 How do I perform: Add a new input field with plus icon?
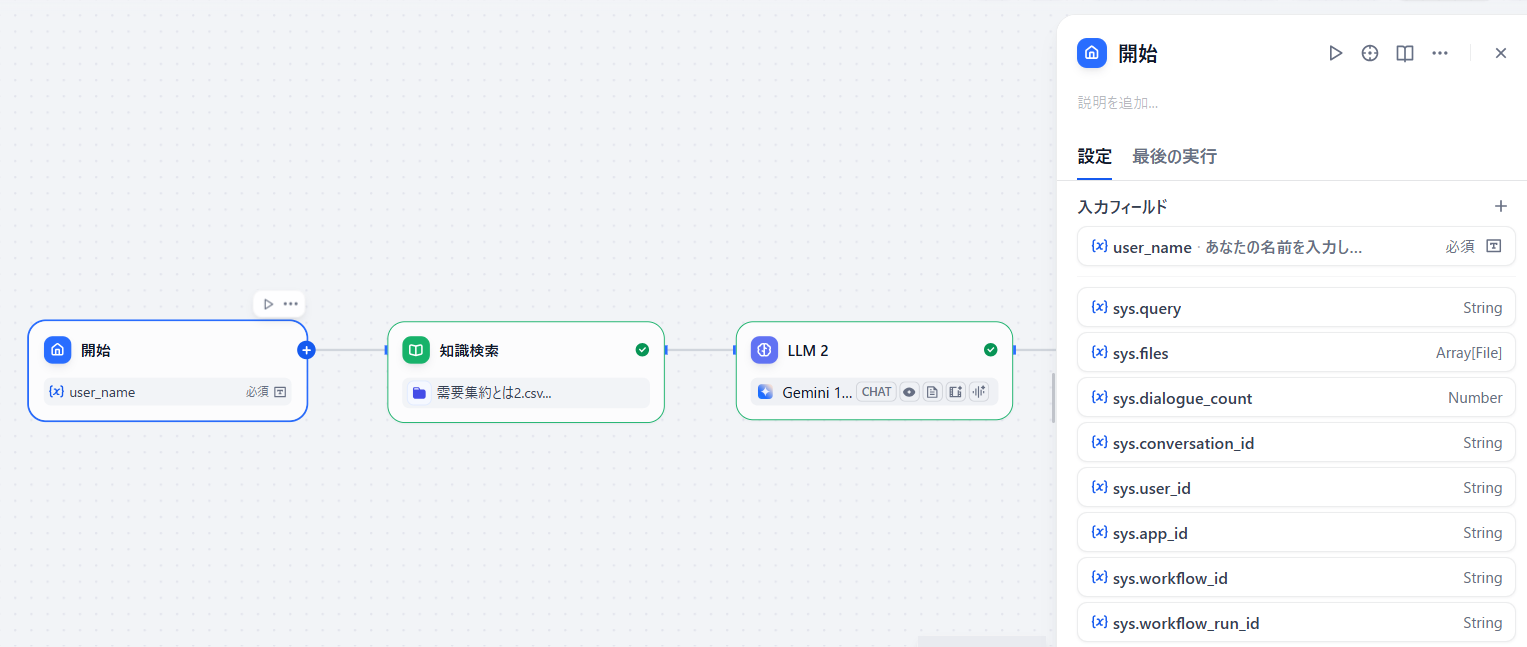(1500, 206)
